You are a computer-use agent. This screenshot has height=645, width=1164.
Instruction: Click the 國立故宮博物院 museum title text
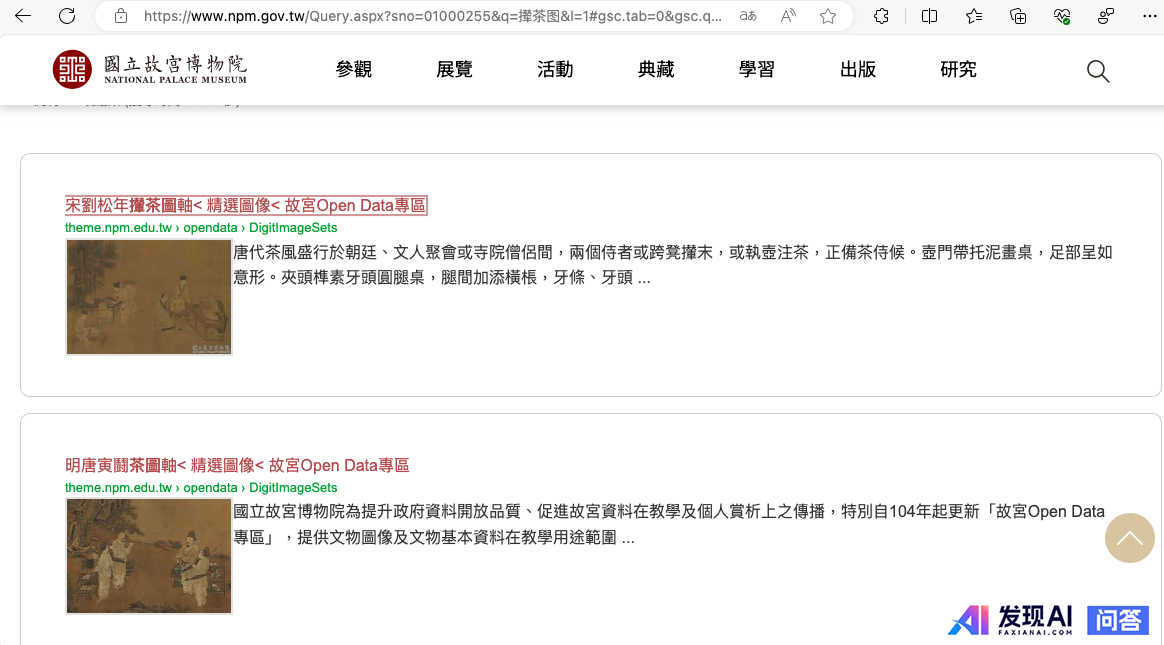click(175, 63)
